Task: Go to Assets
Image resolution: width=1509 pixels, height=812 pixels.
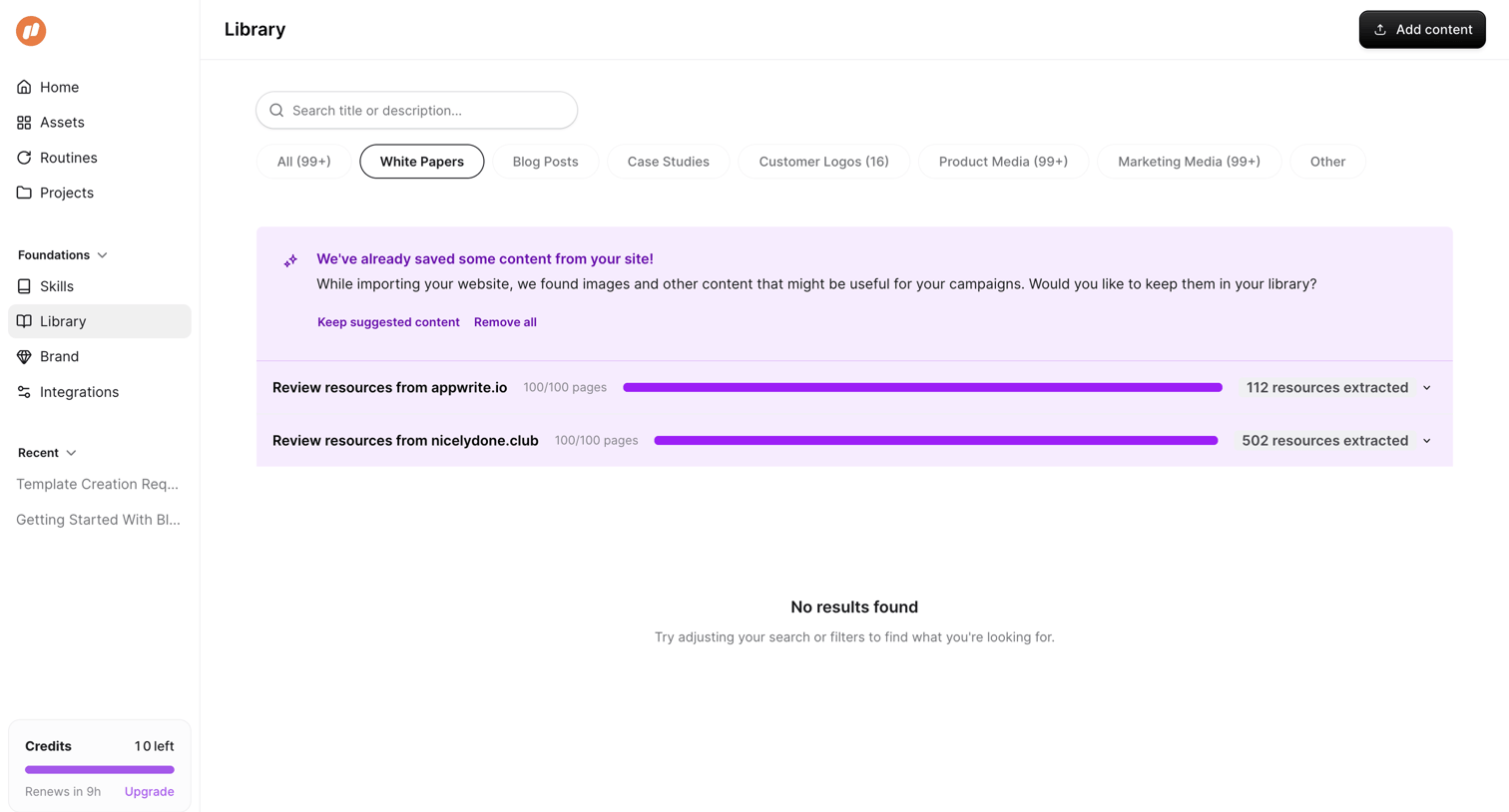Action: click(x=100, y=123)
